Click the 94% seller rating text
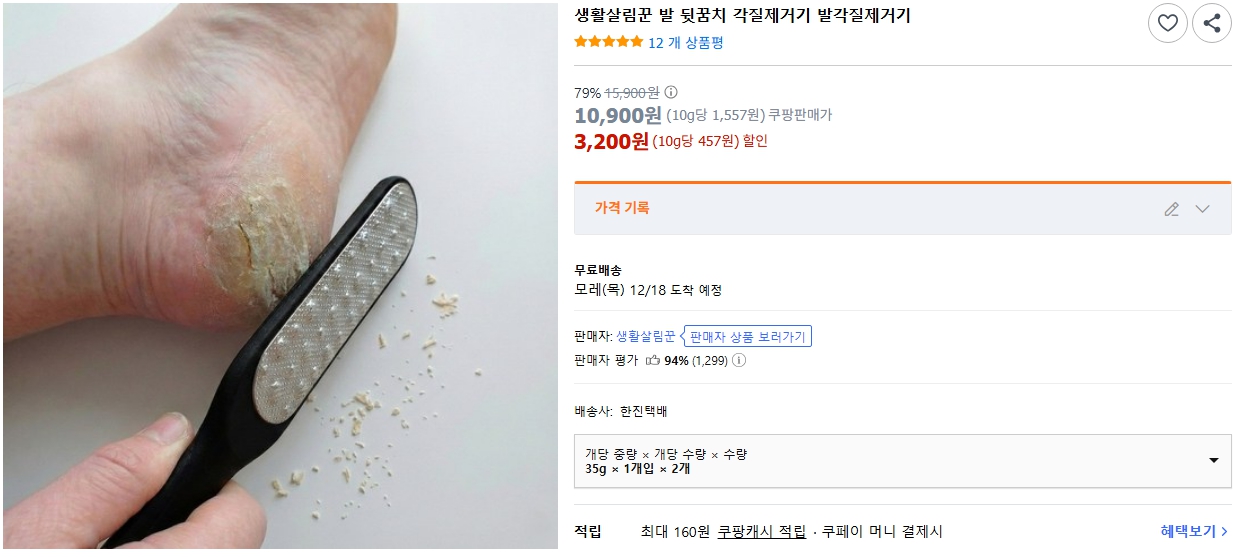 click(676, 361)
